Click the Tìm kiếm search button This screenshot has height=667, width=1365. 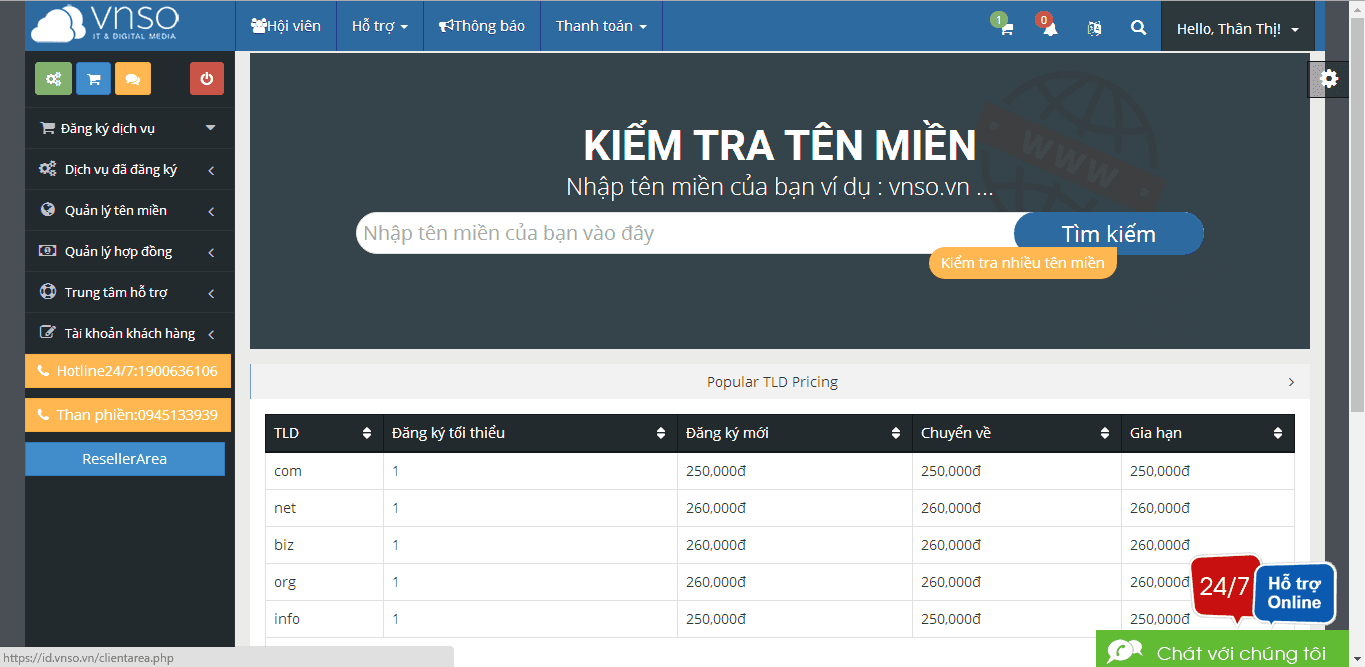coord(1108,234)
